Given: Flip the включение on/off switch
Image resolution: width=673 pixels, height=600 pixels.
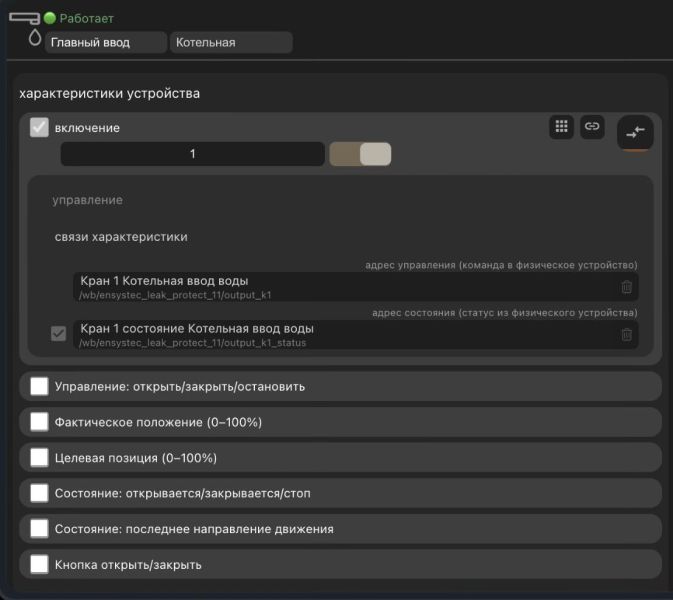Looking at the screenshot, I should click(360, 154).
